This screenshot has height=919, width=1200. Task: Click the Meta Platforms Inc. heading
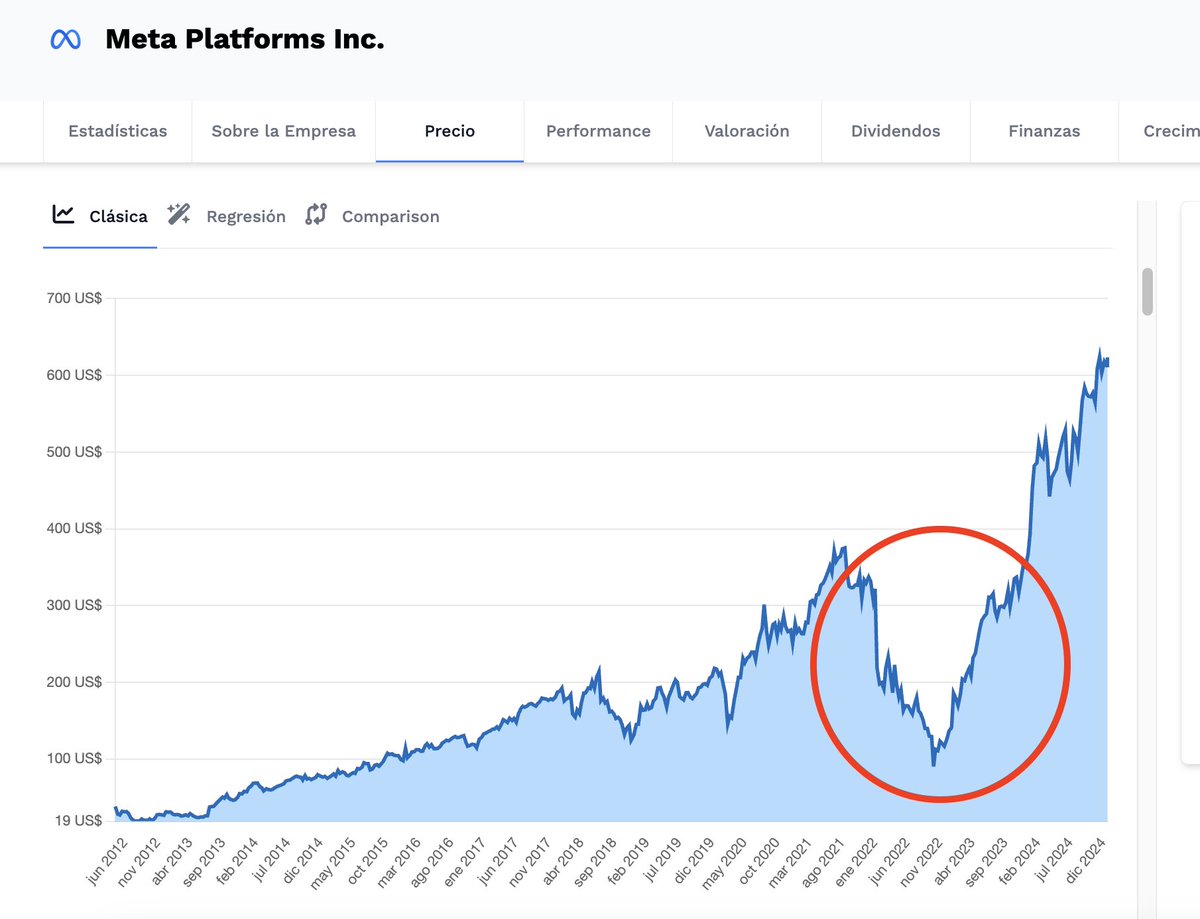pyautogui.click(x=245, y=40)
